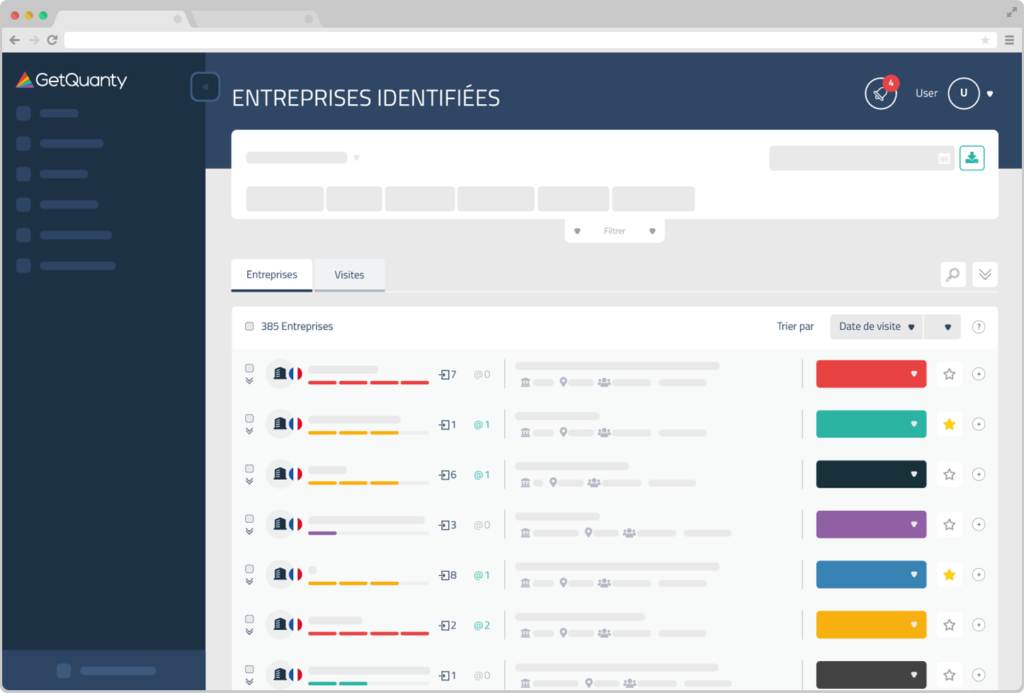
Task: Click the browser address bar
Action: pyautogui.click(x=520, y=40)
